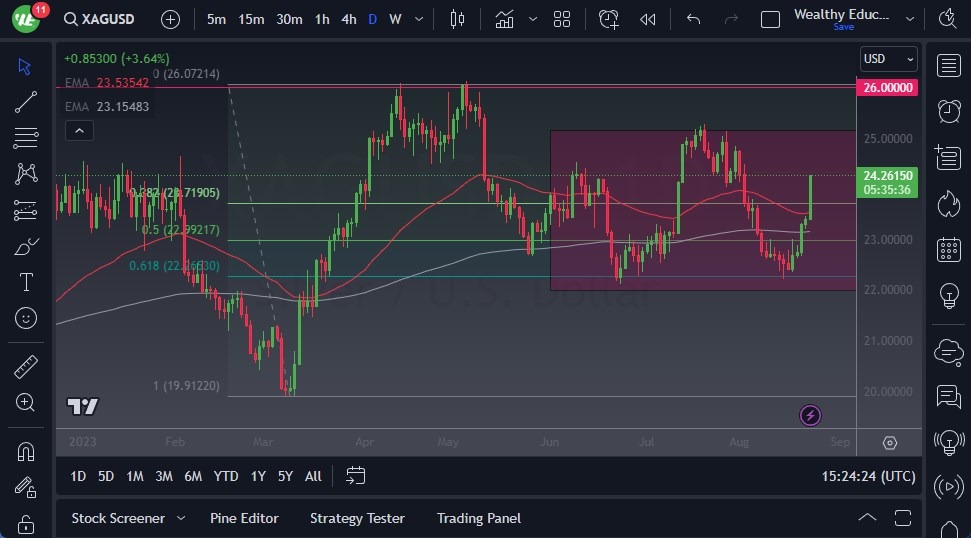Image resolution: width=971 pixels, height=538 pixels.
Task: Open the USD currency dropdown
Action: [888, 59]
